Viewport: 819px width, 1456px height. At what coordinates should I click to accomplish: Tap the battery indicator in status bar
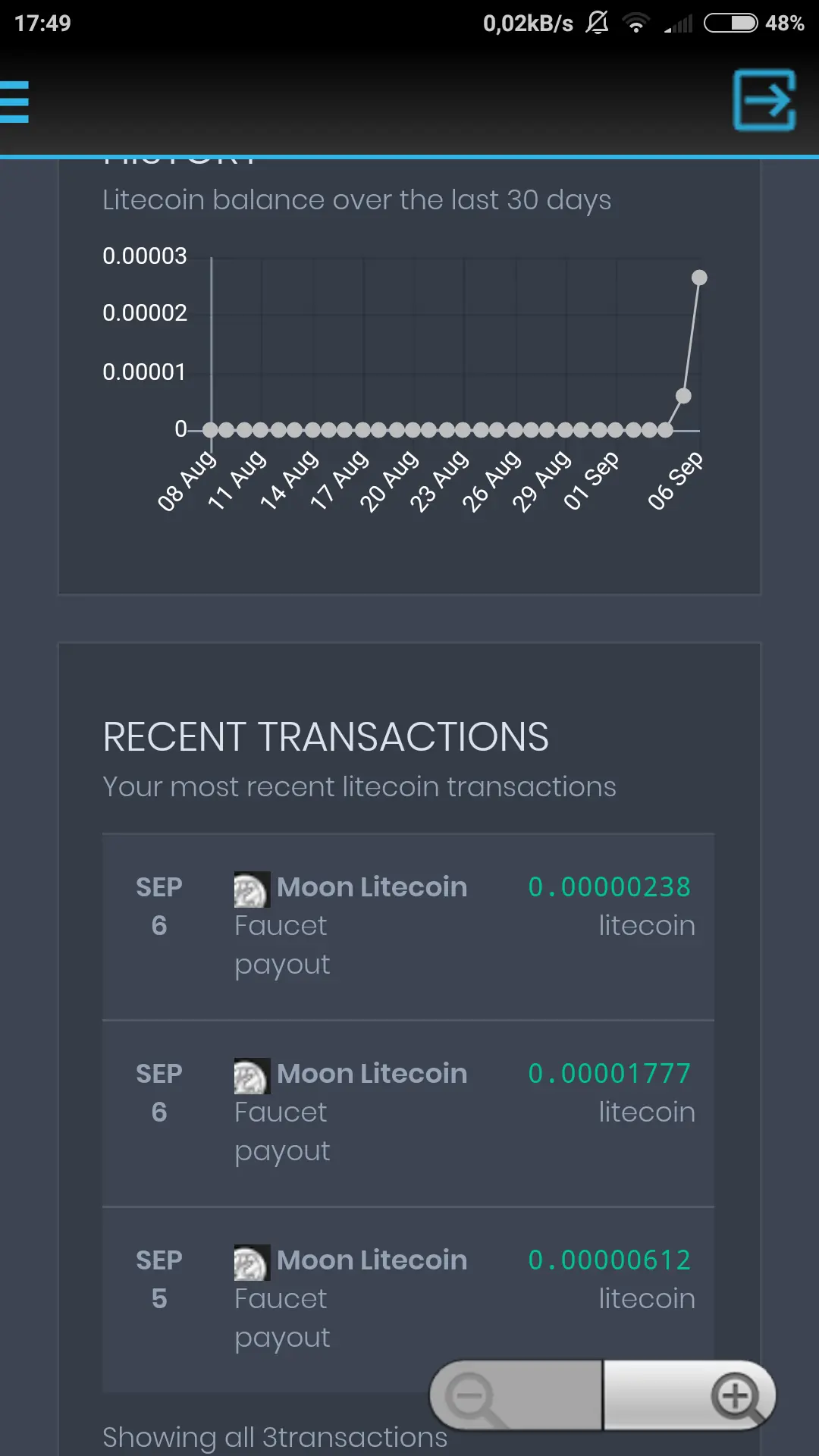coord(730,24)
